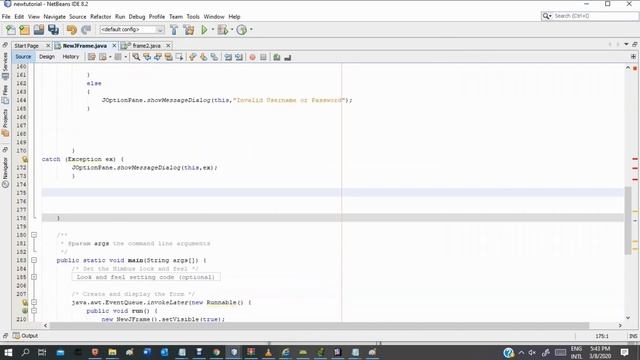This screenshot has width=640, height=360.
Task: Switch to History view
Action: coord(71,57)
